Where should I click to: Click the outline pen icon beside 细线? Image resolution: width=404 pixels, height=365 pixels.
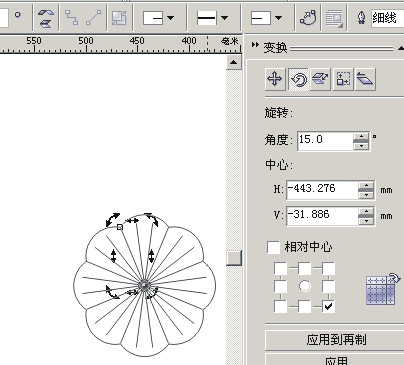[x=361, y=18]
